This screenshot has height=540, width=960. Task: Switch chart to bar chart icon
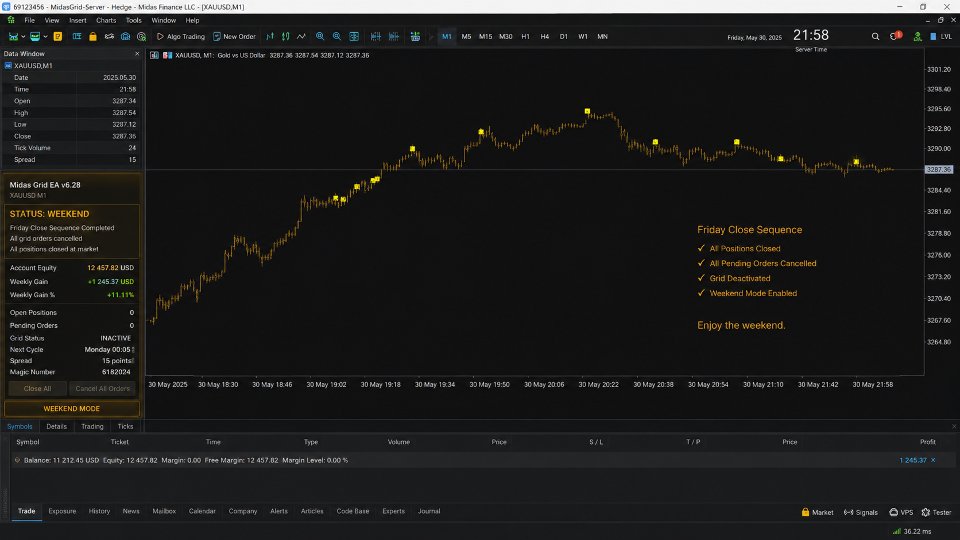(x=270, y=37)
